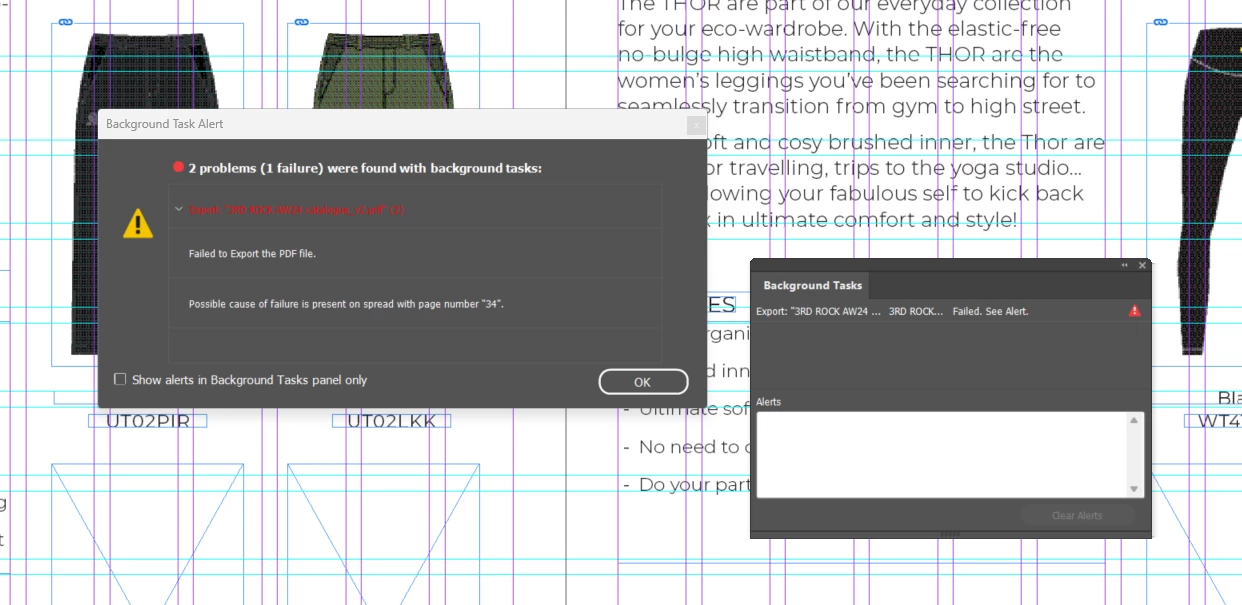Click OK in the Background Task Alert
The width and height of the screenshot is (1242, 605).
click(x=643, y=382)
